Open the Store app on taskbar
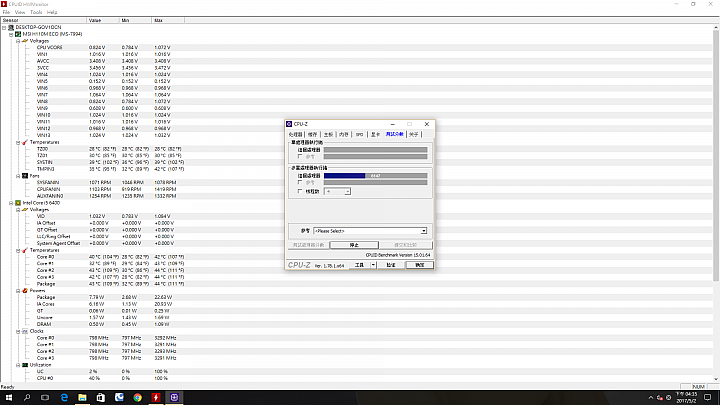 [101, 398]
